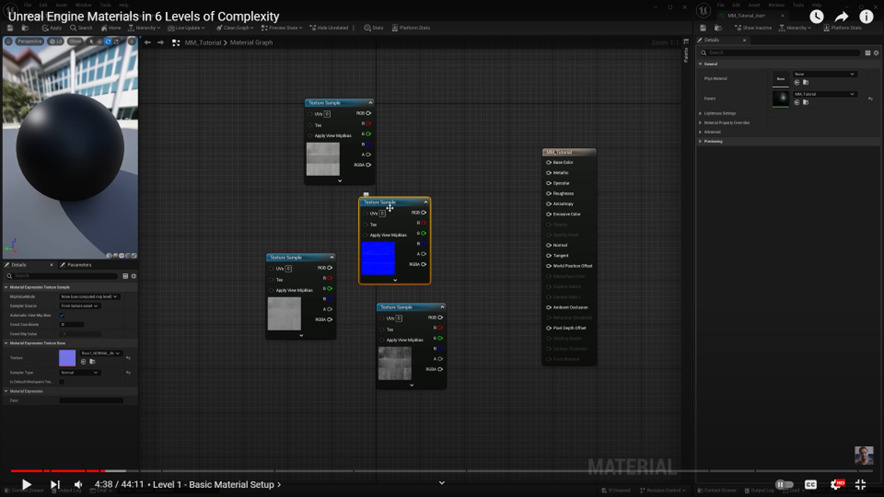Click the Desc text field
The image size is (884, 497).
tap(91, 401)
